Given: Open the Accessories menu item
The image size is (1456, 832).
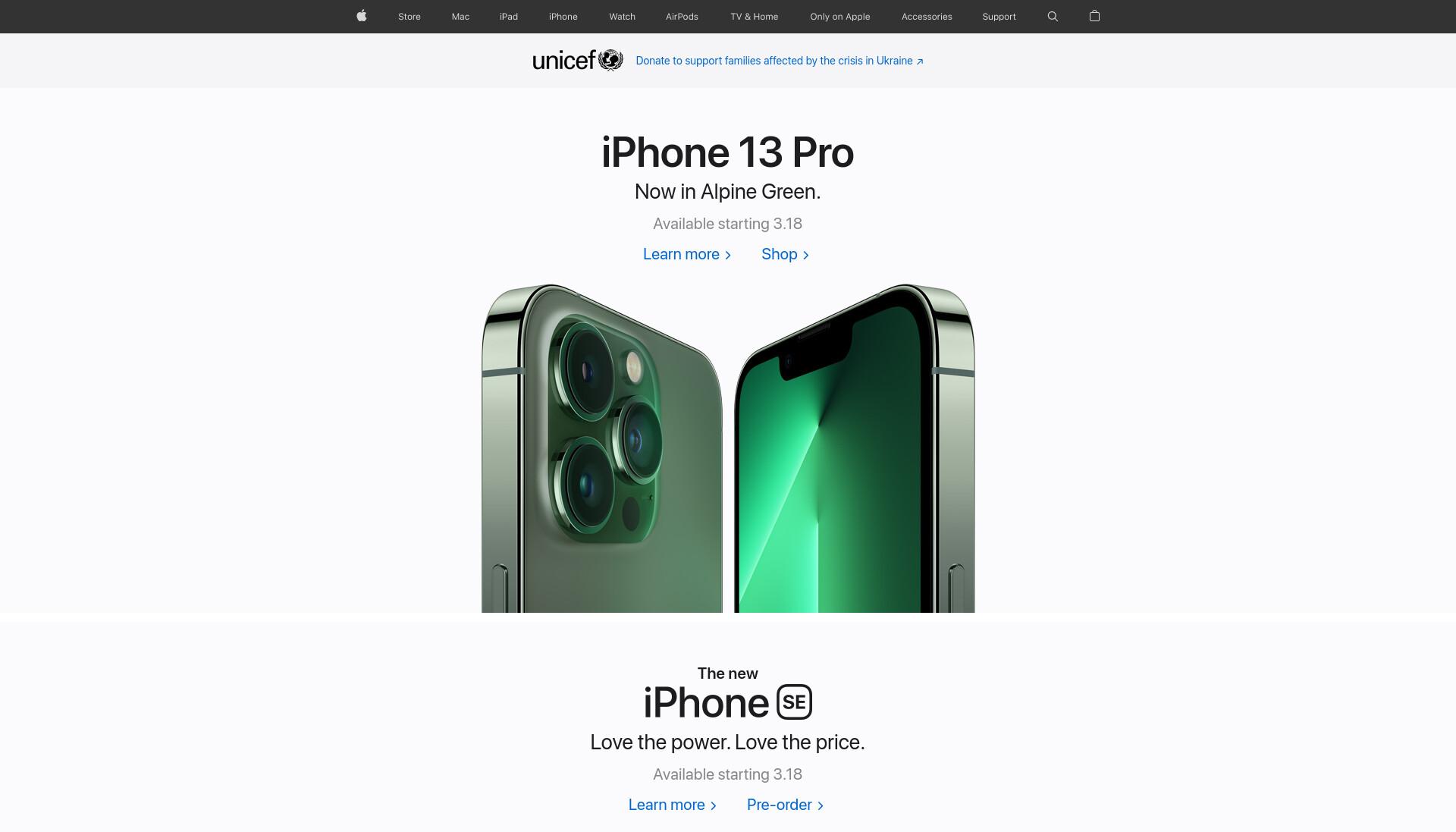Looking at the screenshot, I should tap(927, 17).
